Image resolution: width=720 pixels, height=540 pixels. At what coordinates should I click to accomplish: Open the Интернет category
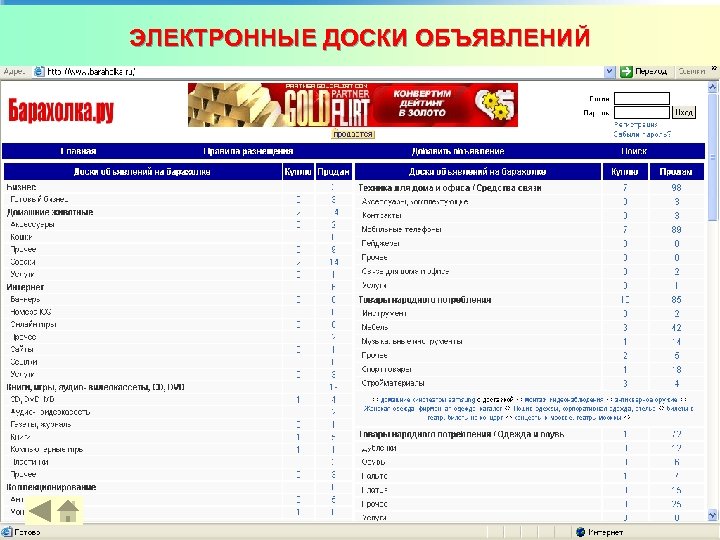coord(25,287)
